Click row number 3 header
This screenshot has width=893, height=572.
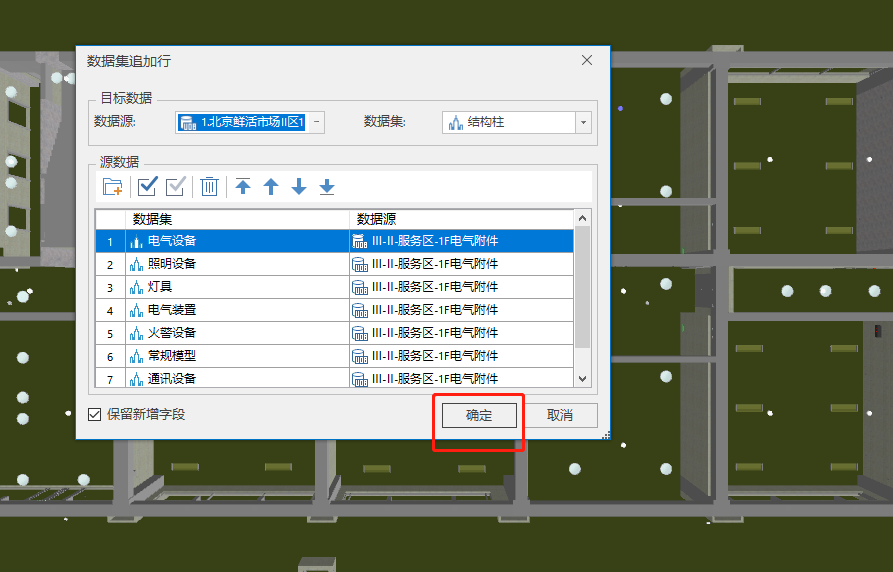(110, 287)
